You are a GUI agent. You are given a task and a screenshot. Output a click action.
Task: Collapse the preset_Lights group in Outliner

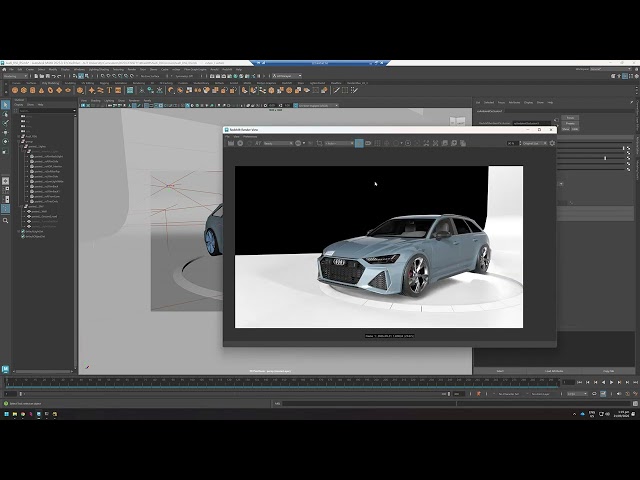(23, 146)
